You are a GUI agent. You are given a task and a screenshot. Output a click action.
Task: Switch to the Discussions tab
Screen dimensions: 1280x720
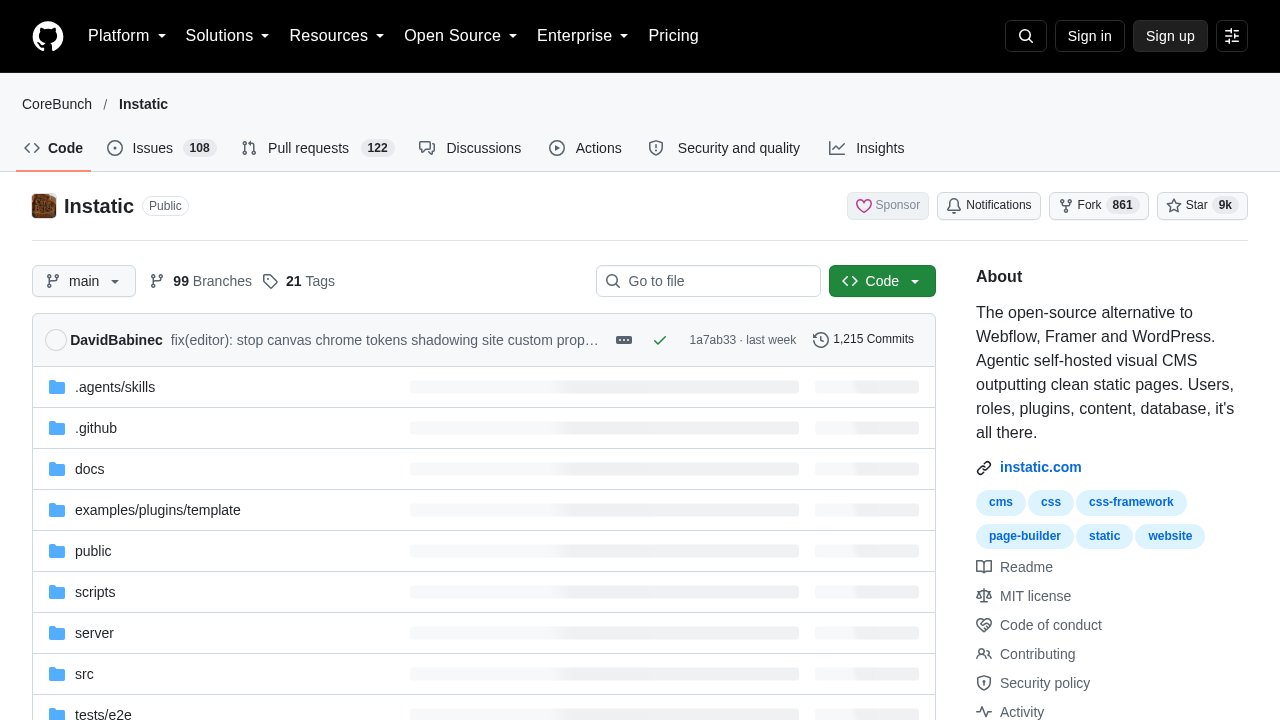click(470, 148)
